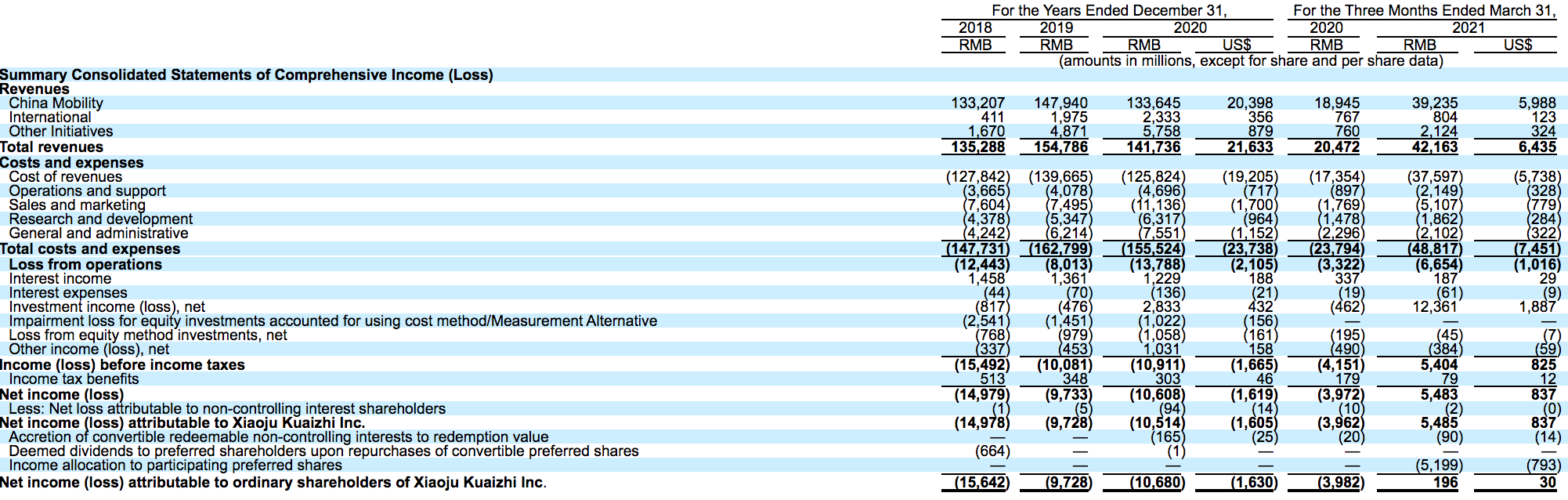1568x500 pixels.
Task: Select total revenues 2018 value '135,288'
Action: [x=977, y=147]
